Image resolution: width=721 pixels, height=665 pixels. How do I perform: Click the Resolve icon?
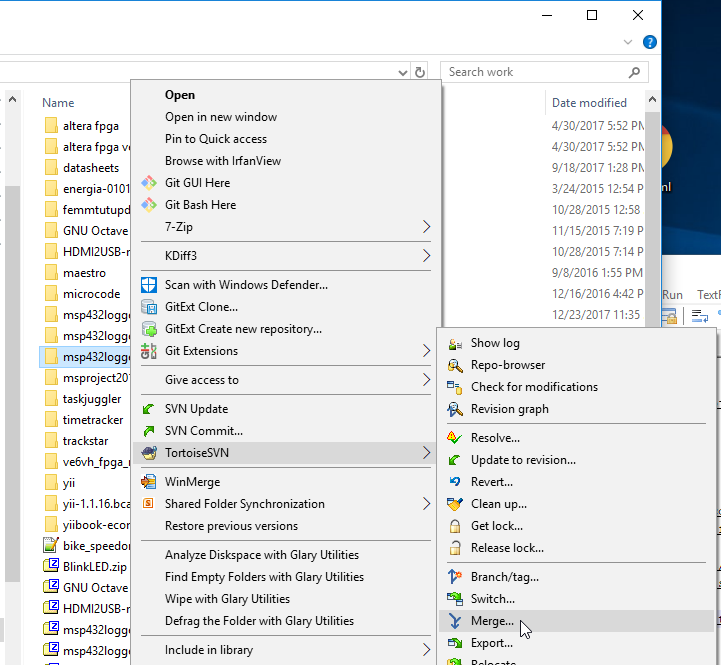pos(454,438)
